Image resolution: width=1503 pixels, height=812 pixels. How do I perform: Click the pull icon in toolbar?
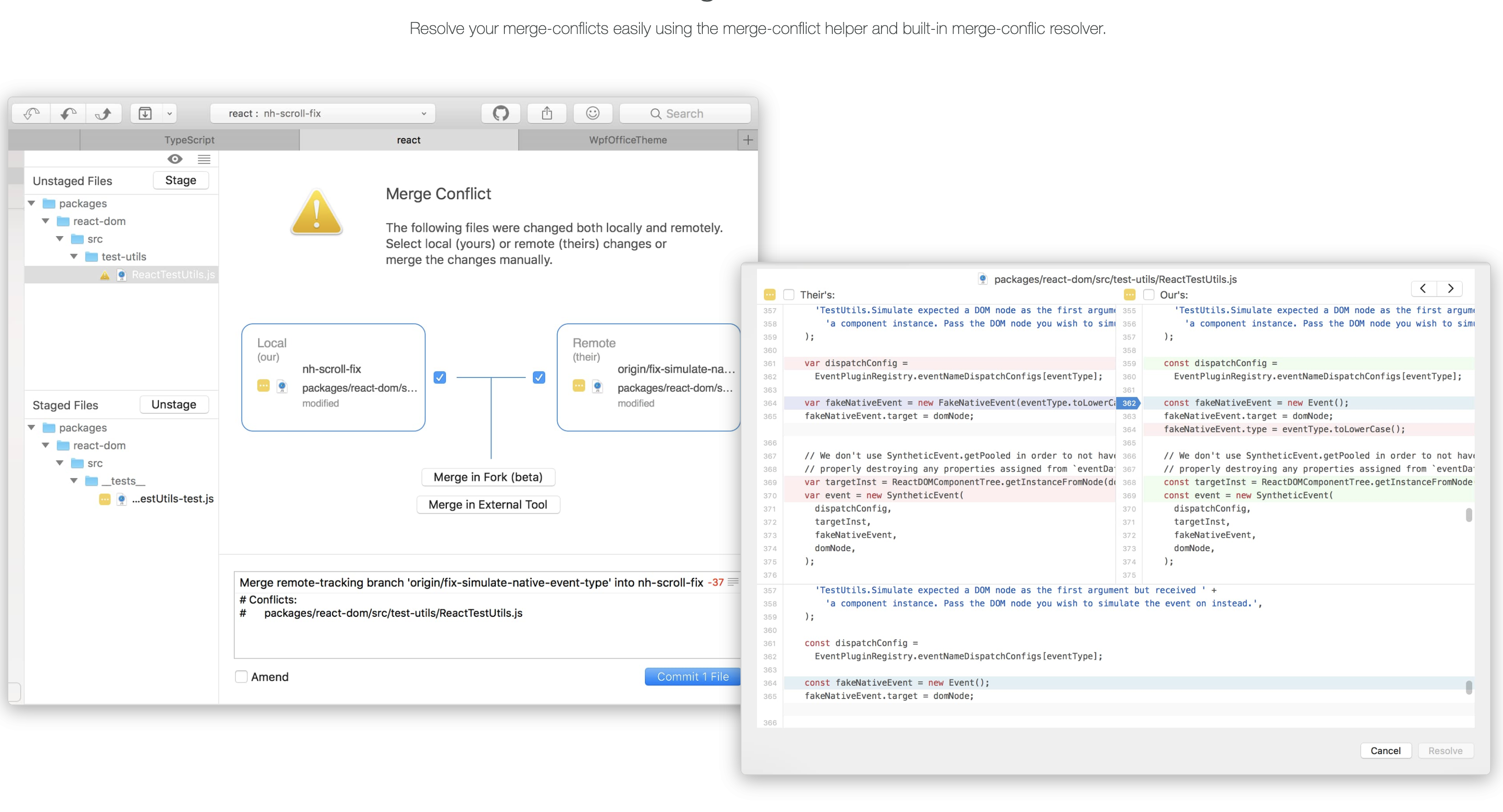point(68,113)
